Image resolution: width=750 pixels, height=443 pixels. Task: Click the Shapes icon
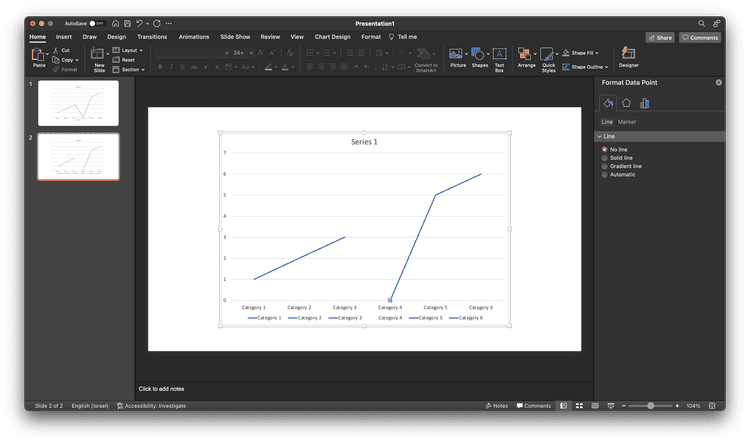click(x=477, y=54)
